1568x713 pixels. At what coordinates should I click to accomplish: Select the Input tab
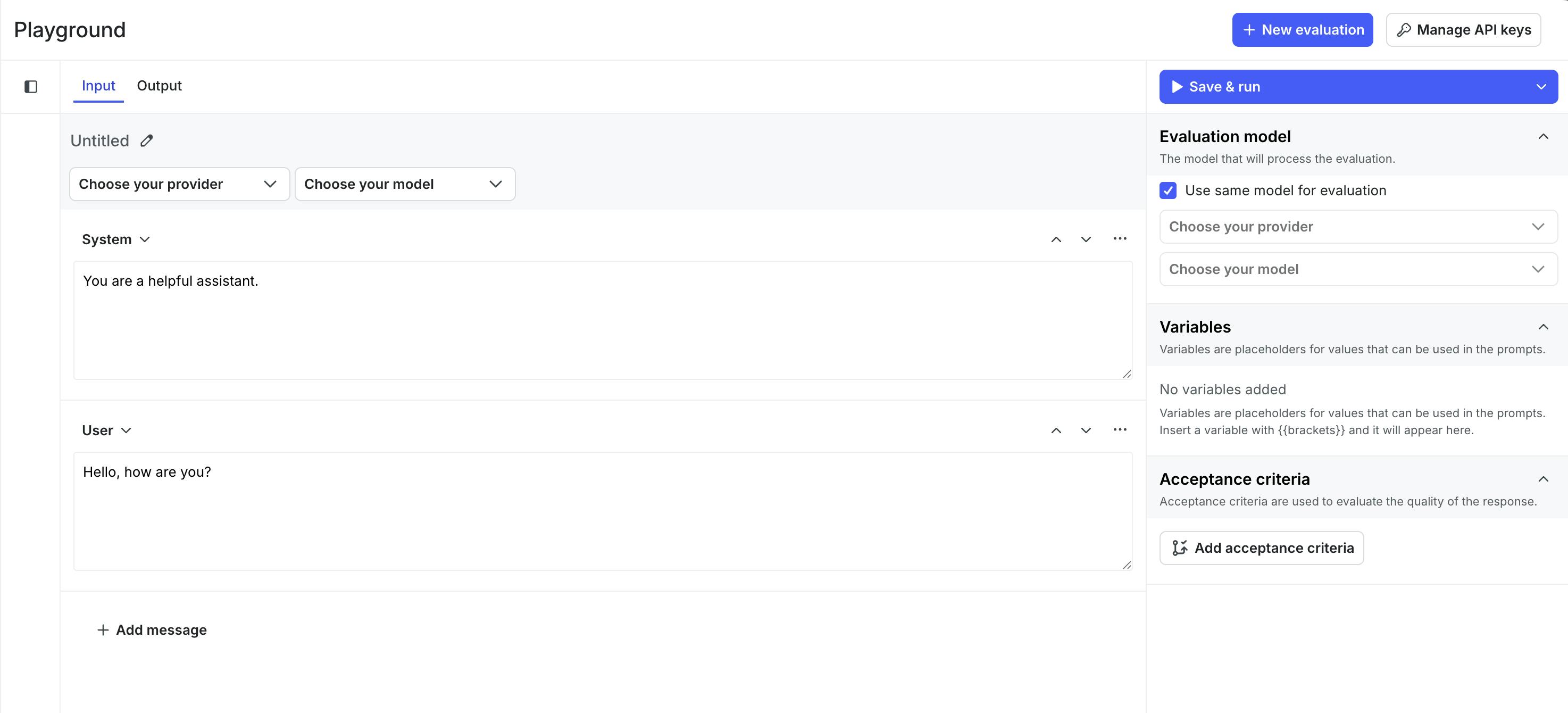coord(98,86)
